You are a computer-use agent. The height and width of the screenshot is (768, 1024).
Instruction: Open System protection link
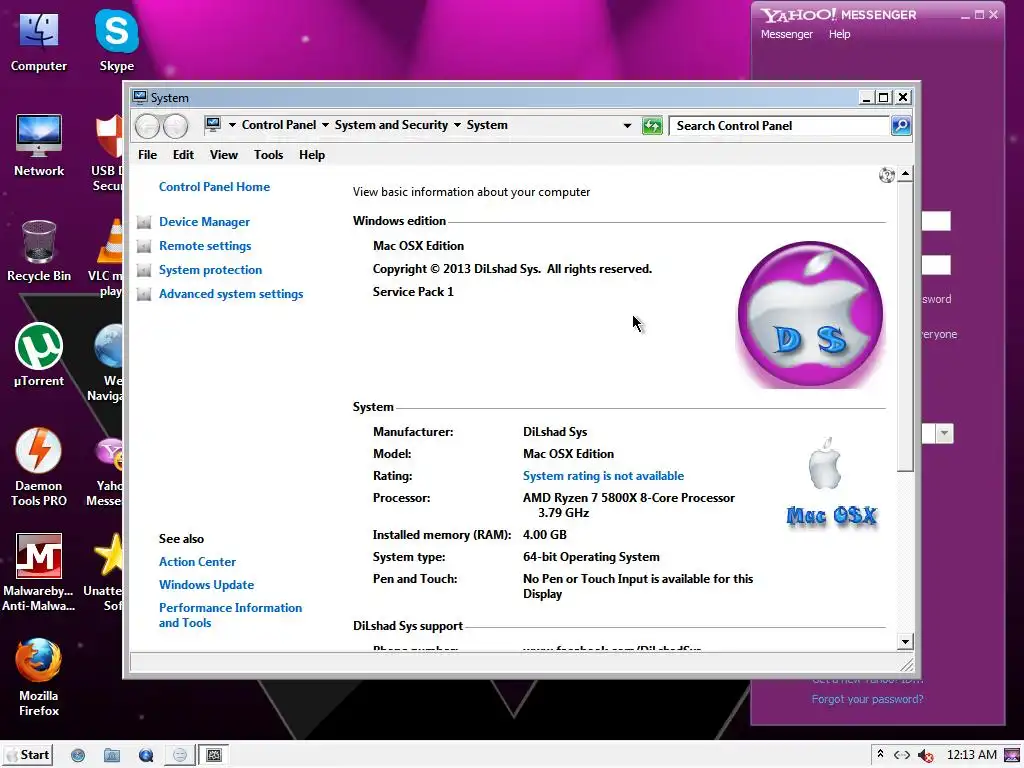point(210,270)
